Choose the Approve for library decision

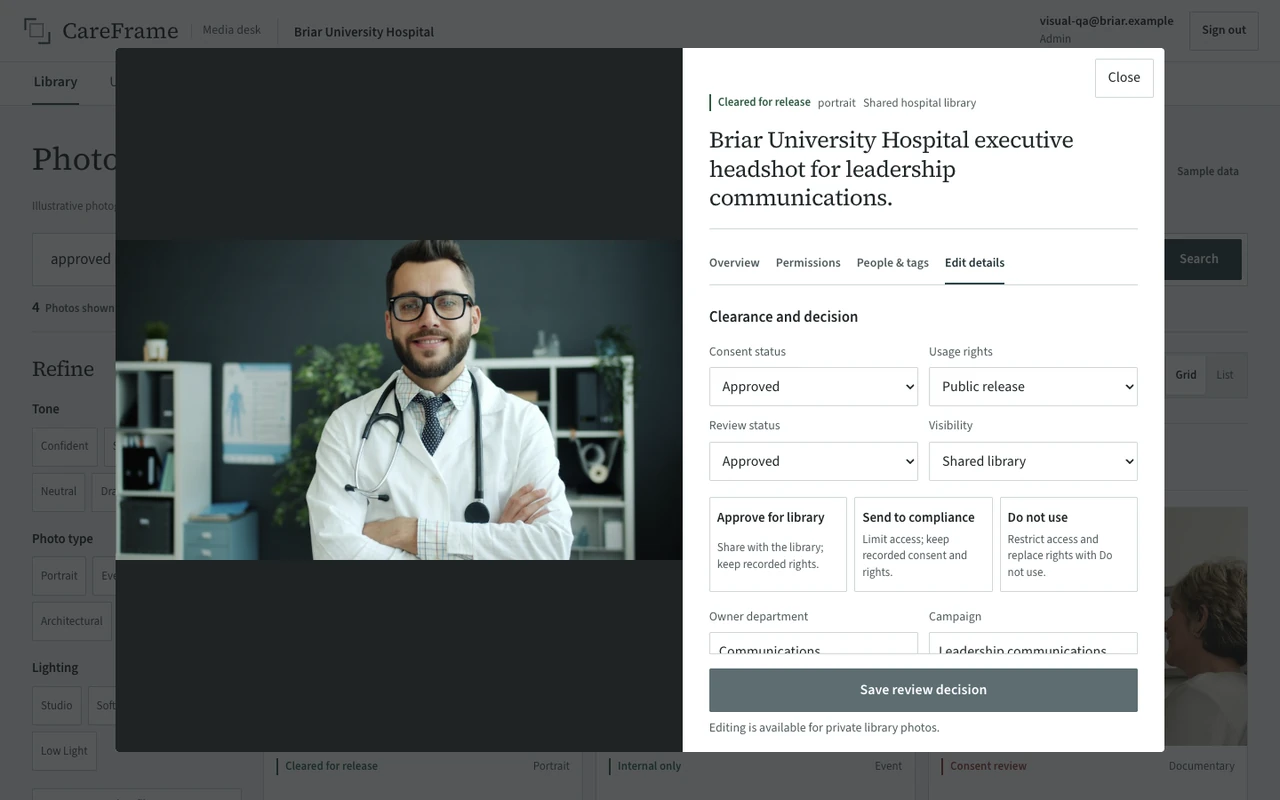coord(778,544)
